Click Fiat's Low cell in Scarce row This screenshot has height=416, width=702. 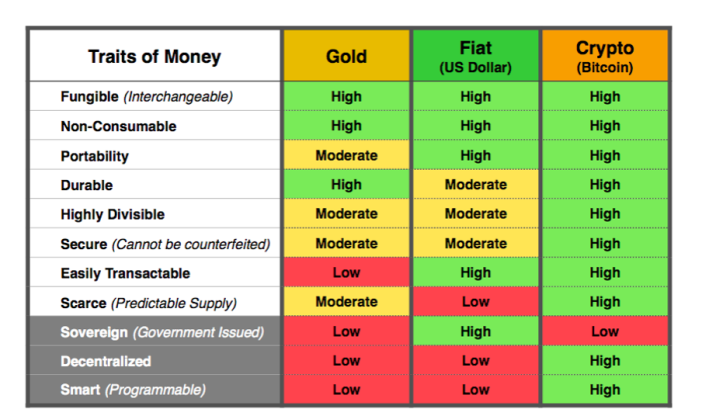pos(475,301)
